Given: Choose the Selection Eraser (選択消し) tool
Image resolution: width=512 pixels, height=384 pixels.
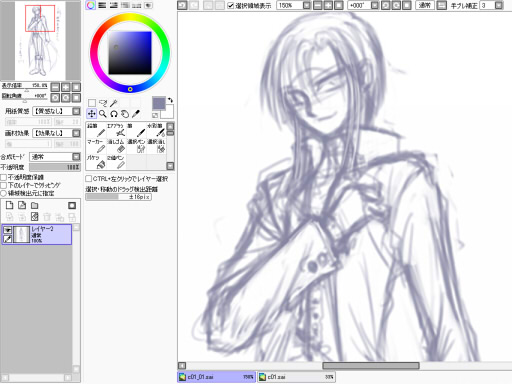Looking at the screenshot, I should (156, 146).
